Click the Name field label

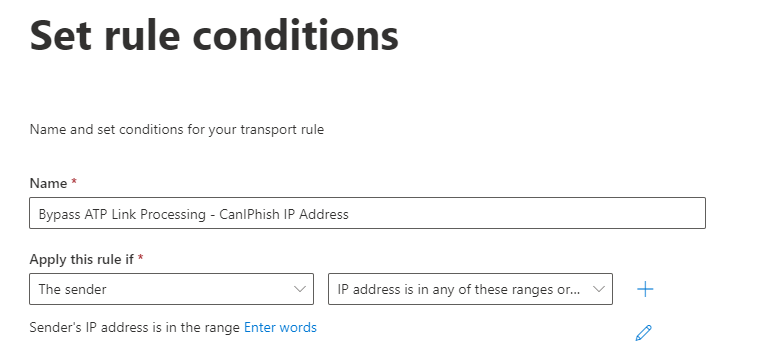coord(48,183)
